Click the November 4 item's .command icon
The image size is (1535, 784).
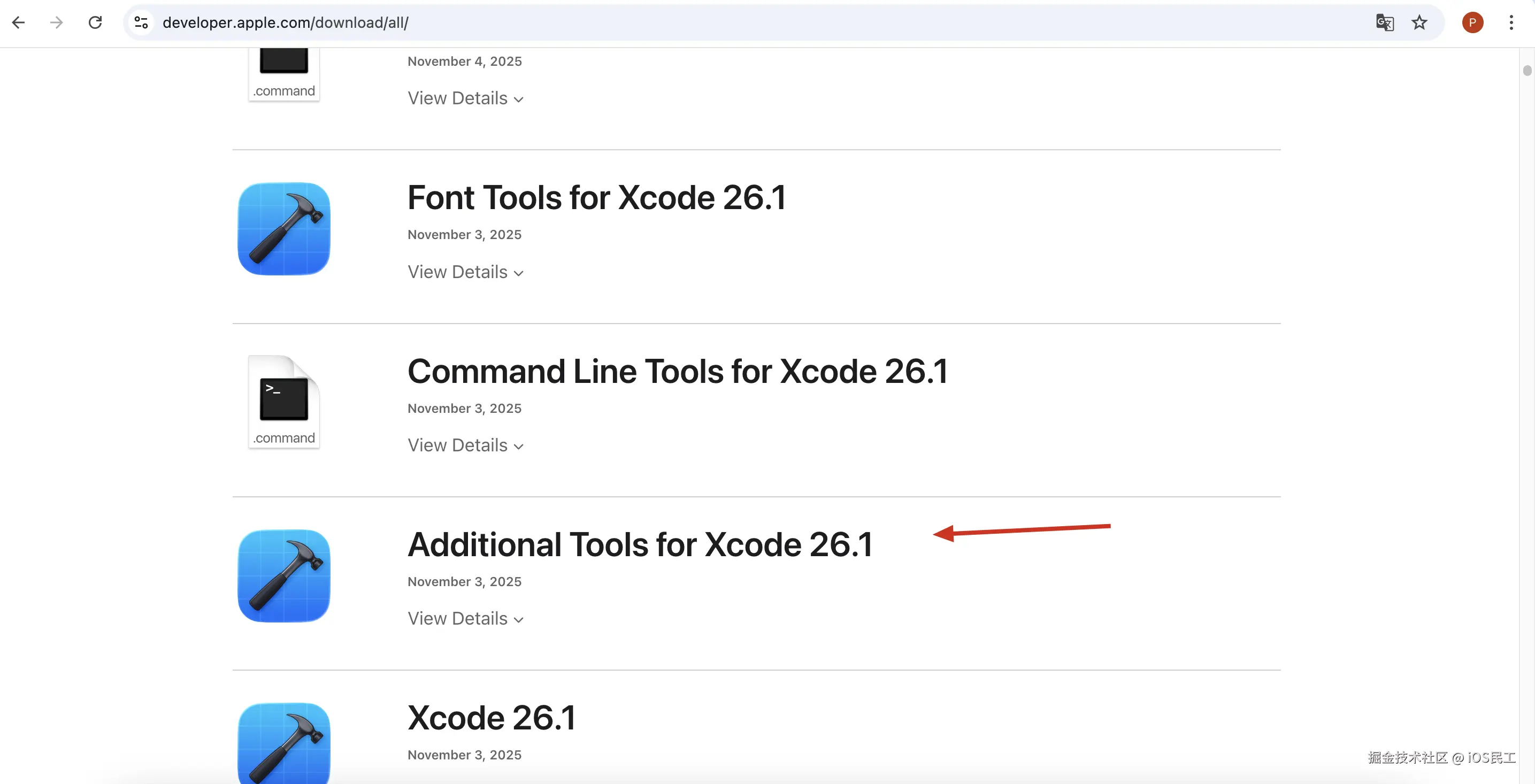(x=284, y=74)
